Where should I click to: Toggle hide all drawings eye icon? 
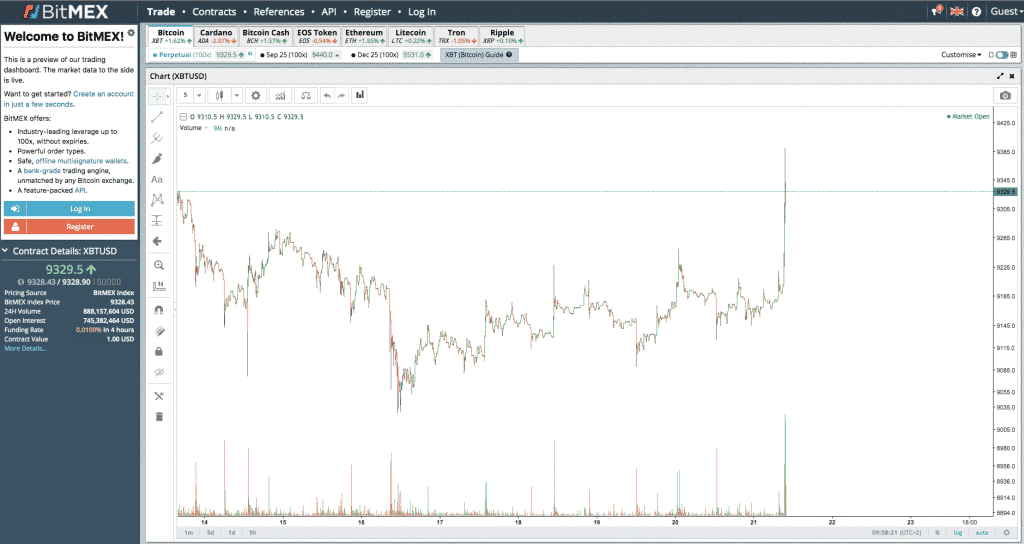pos(159,372)
